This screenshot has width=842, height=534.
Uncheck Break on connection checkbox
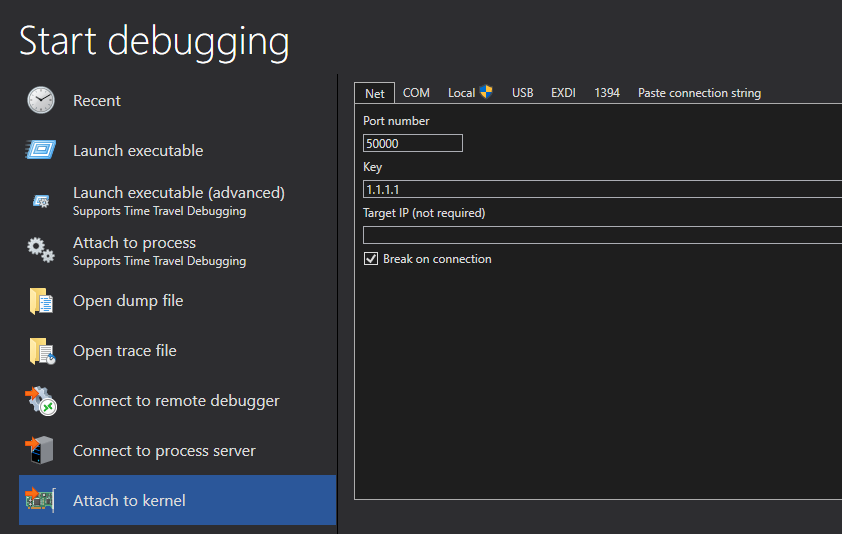coord(371,258)
